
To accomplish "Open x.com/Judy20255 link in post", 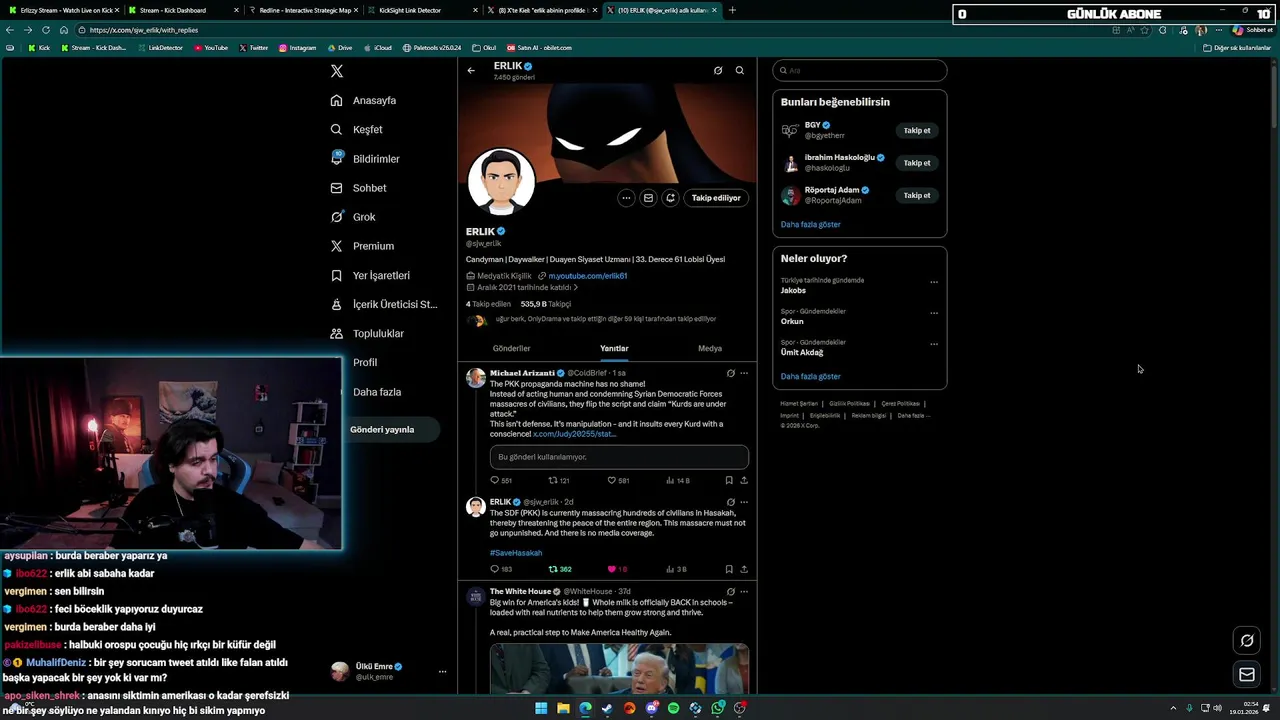I will (575, 434).
